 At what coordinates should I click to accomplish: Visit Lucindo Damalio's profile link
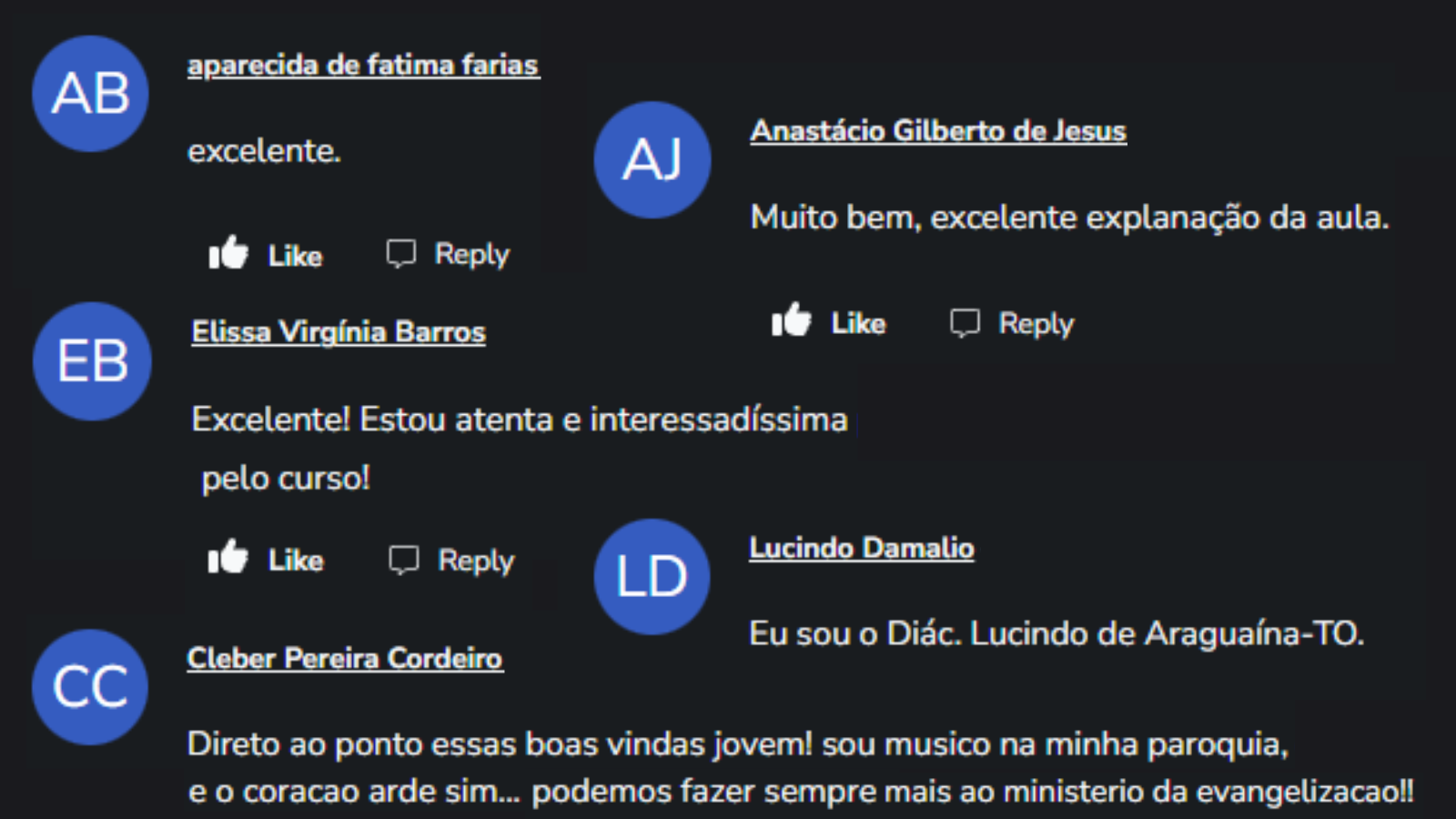[x=861, y=548]
